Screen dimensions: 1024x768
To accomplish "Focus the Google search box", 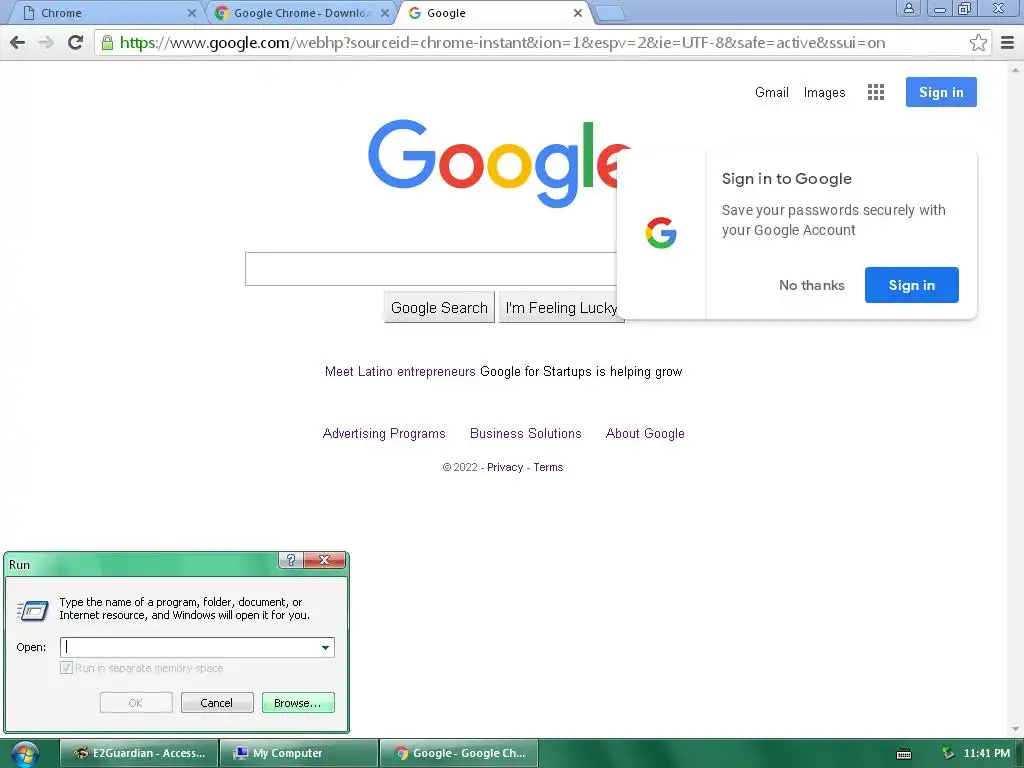I will [x=430, y=269].
